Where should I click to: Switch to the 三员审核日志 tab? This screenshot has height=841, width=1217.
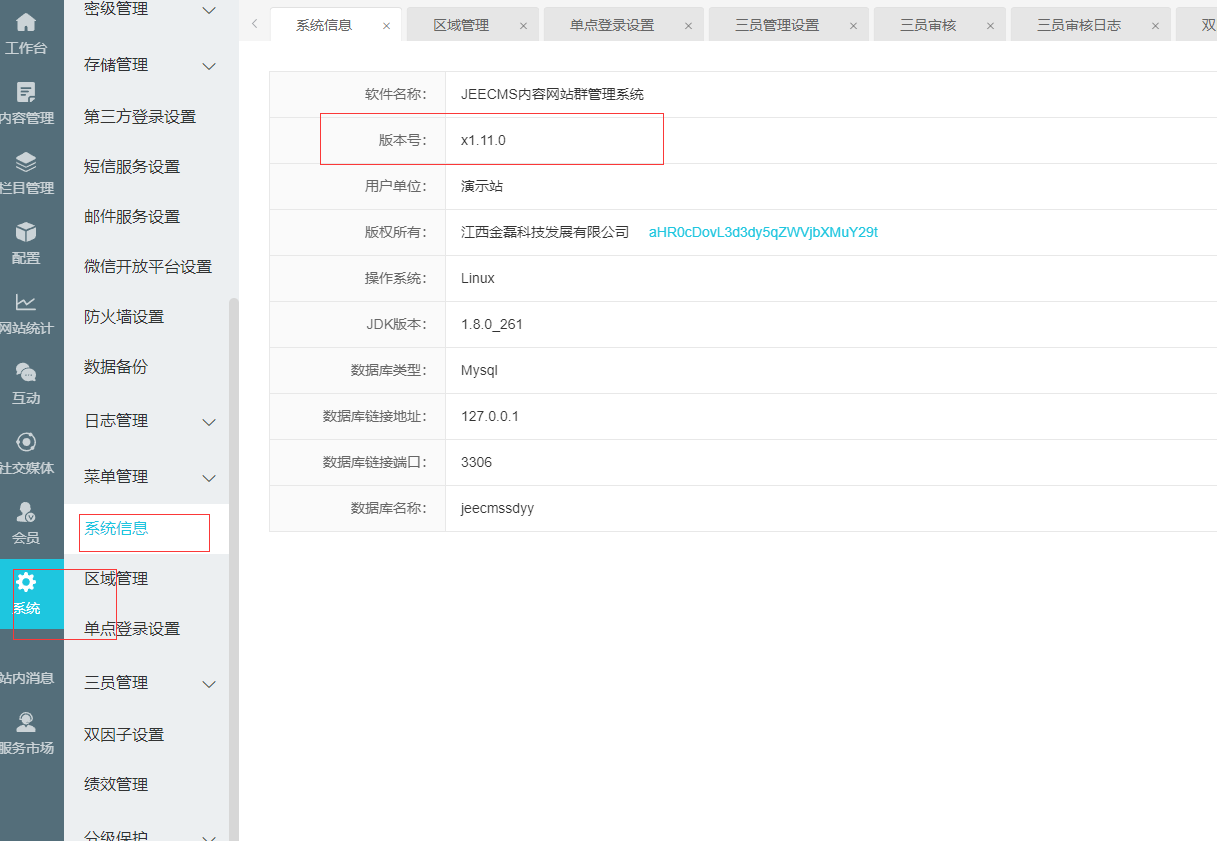point(1078,25)
